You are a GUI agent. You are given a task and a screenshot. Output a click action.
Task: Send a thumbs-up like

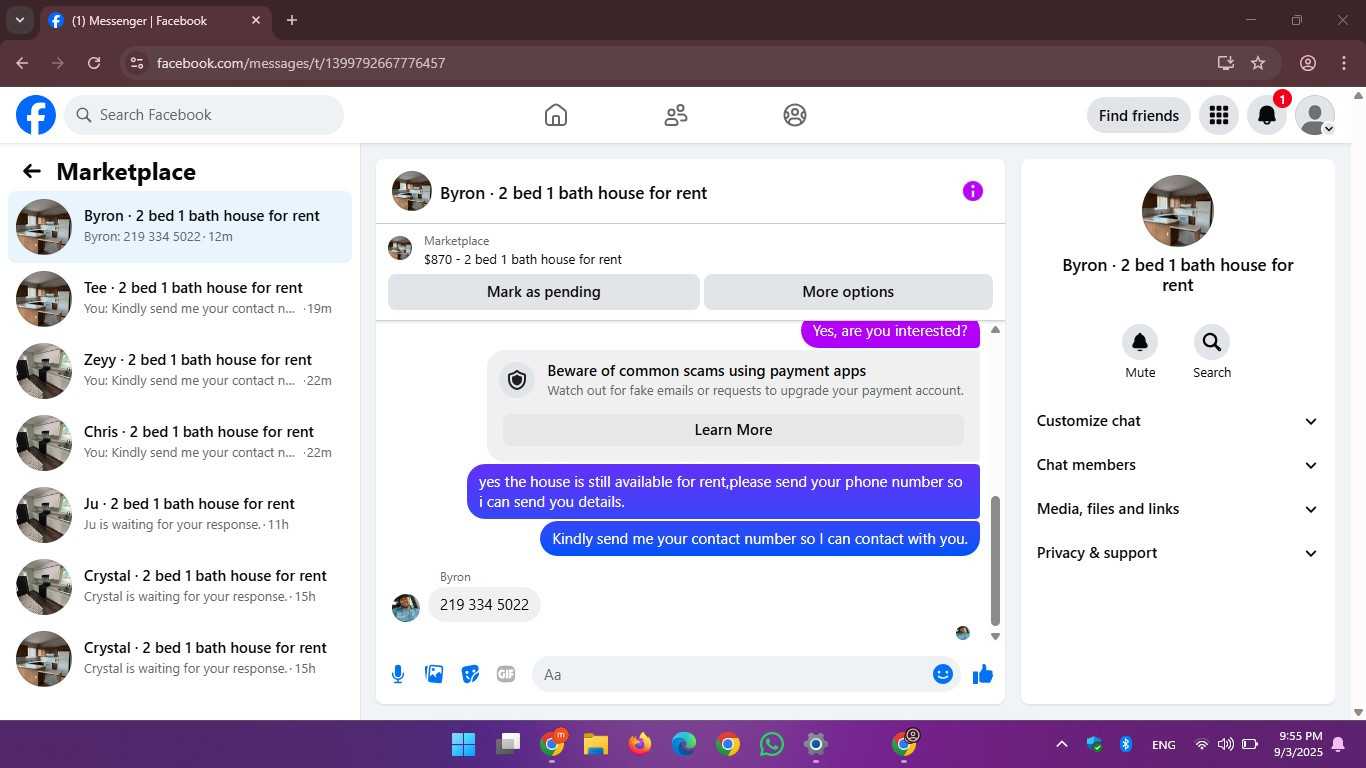click(x=983, y=674)
